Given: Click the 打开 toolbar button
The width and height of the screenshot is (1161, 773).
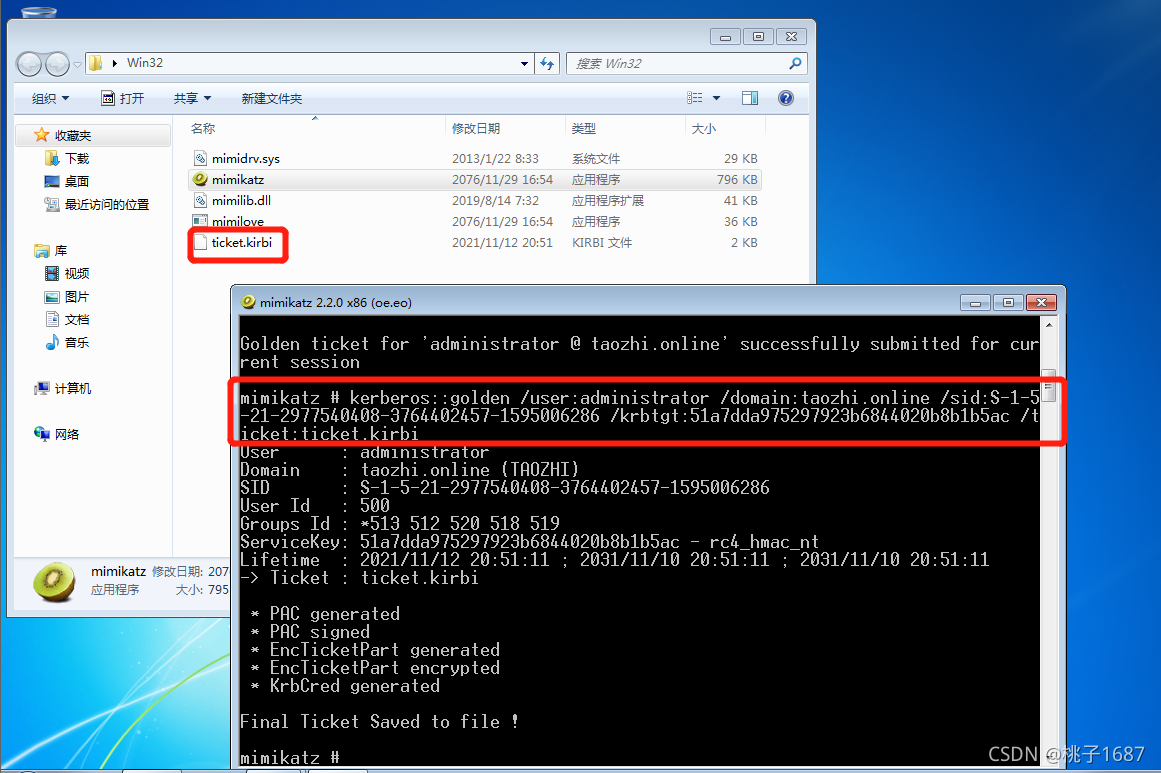Looking at the screenshot, I should pos(123,98).
